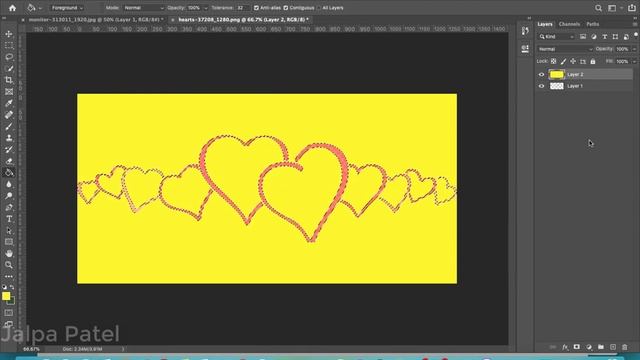Select the History Brush tool
Viewport: 640px width, 360px height.
(9, 149)
